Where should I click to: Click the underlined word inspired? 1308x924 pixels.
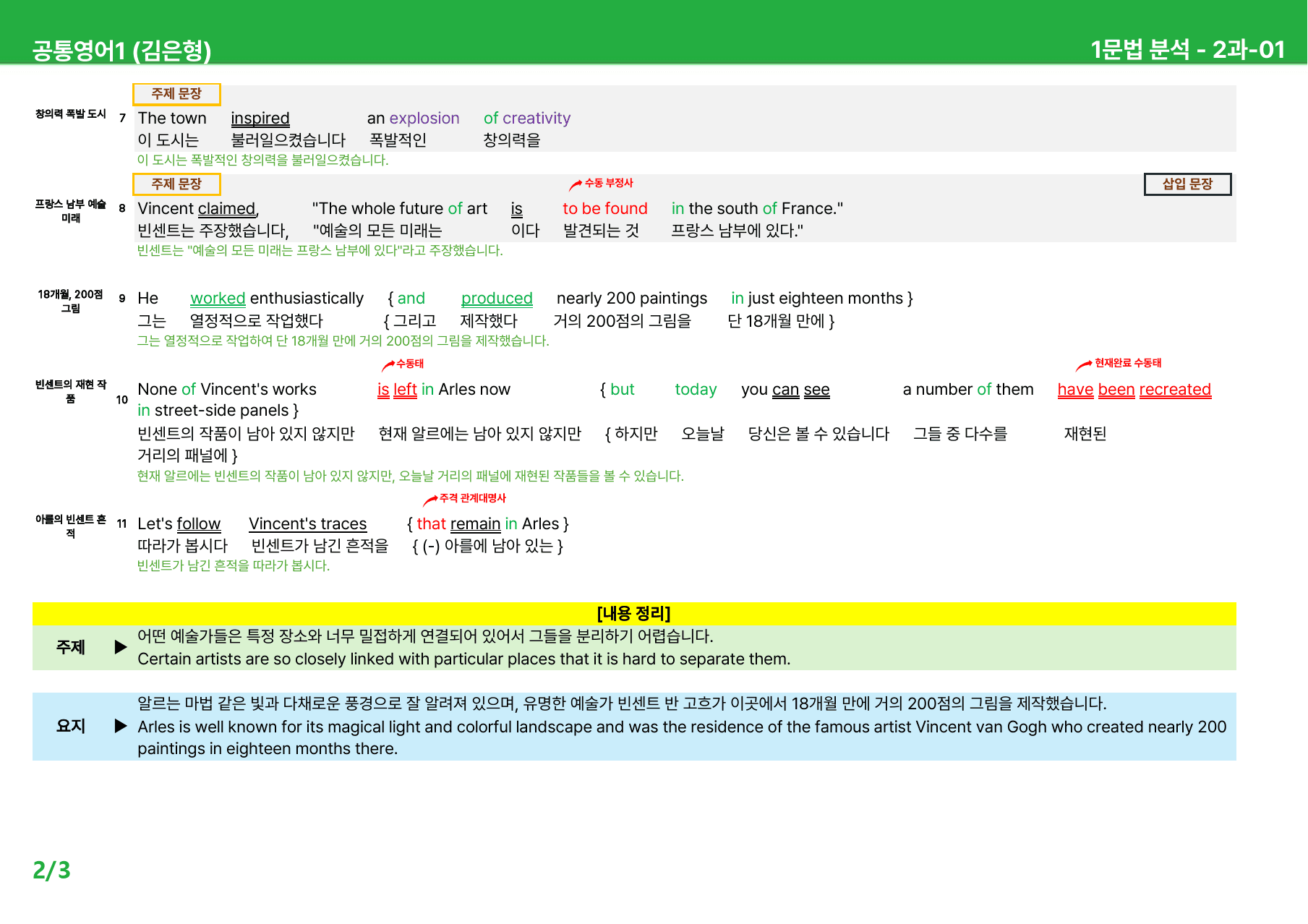tap(260, 119)
